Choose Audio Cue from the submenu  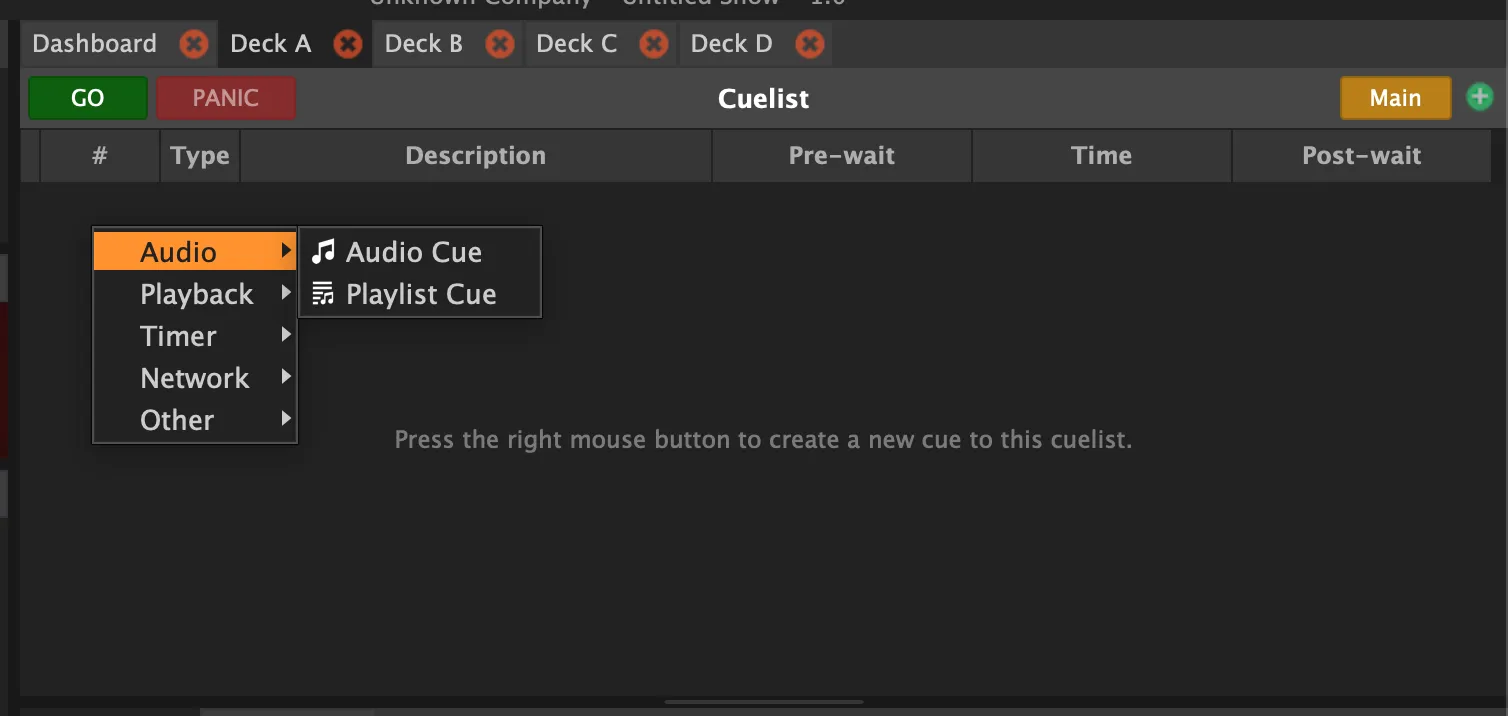pos(420,252)
